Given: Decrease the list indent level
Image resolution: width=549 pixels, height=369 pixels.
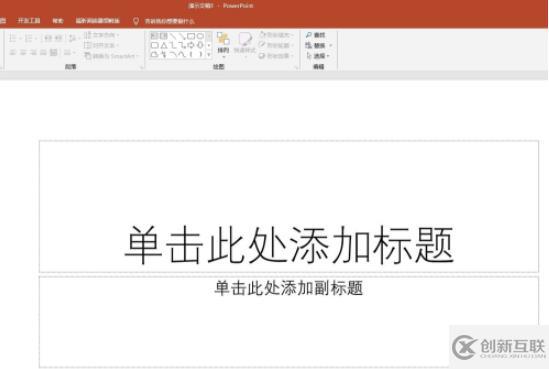Looking at the screenshot, I should point(48,38).
